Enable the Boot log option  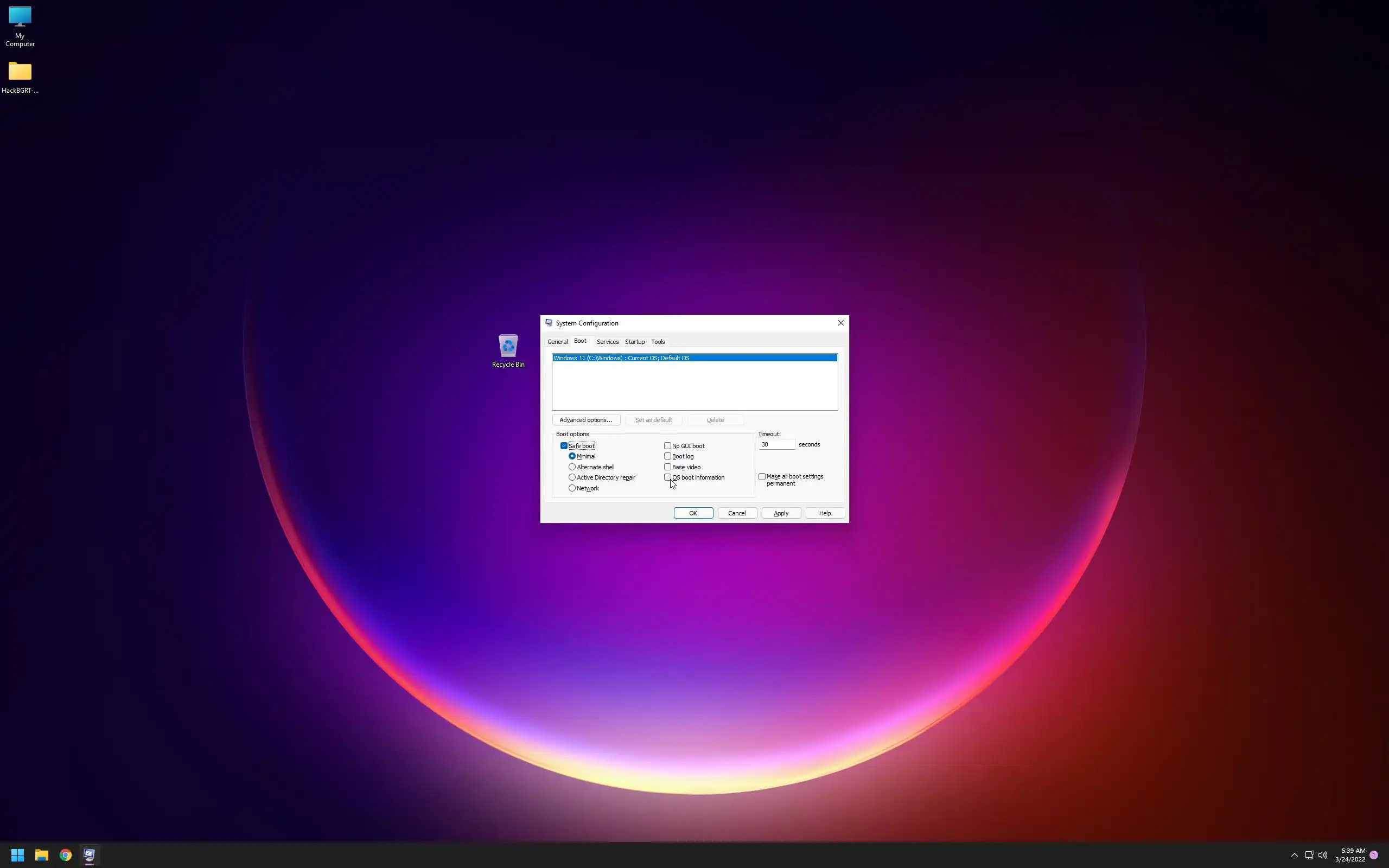[667, 456]
